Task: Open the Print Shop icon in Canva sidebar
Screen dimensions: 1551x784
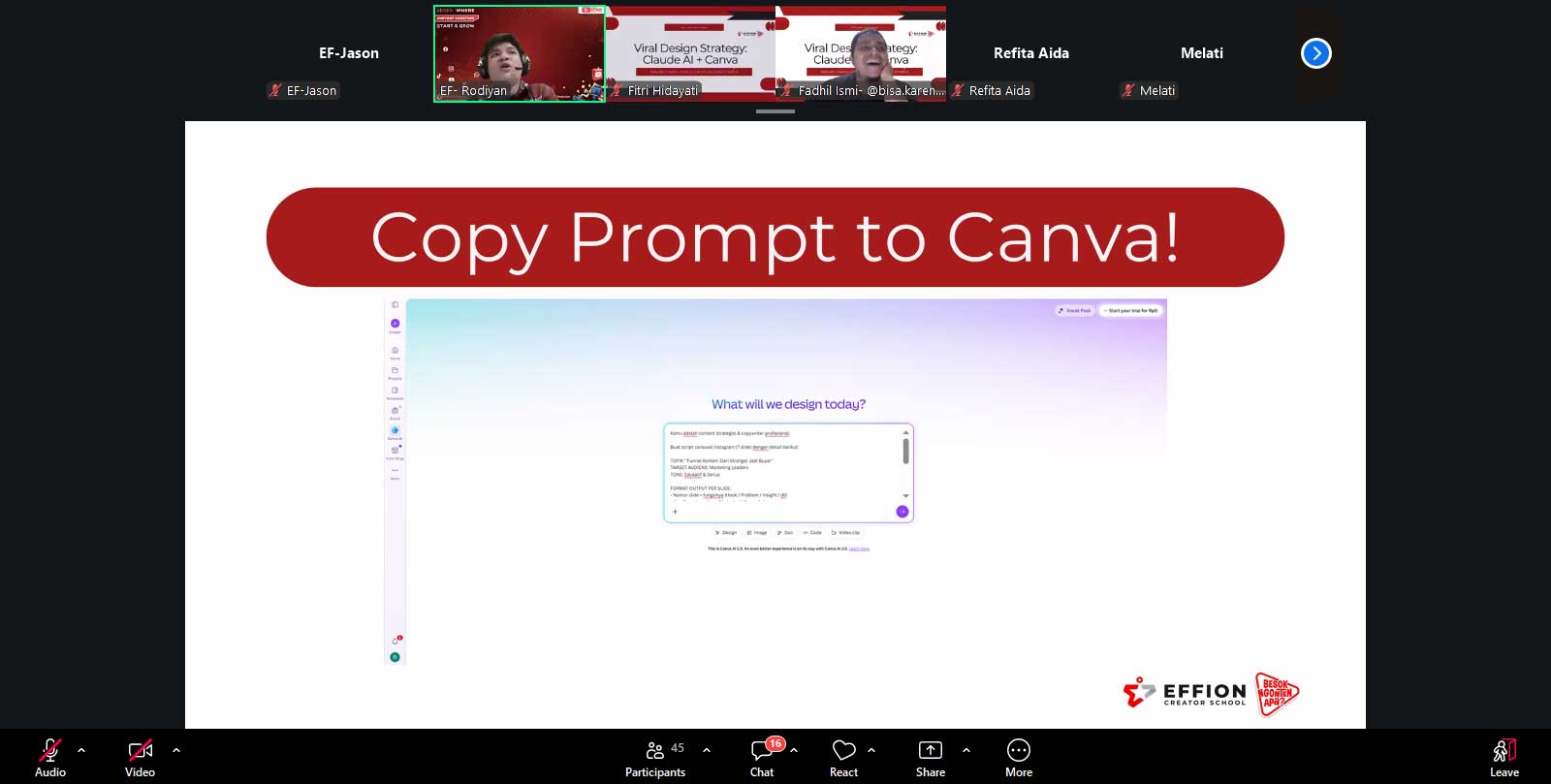Action: click(x=395, y=453)
